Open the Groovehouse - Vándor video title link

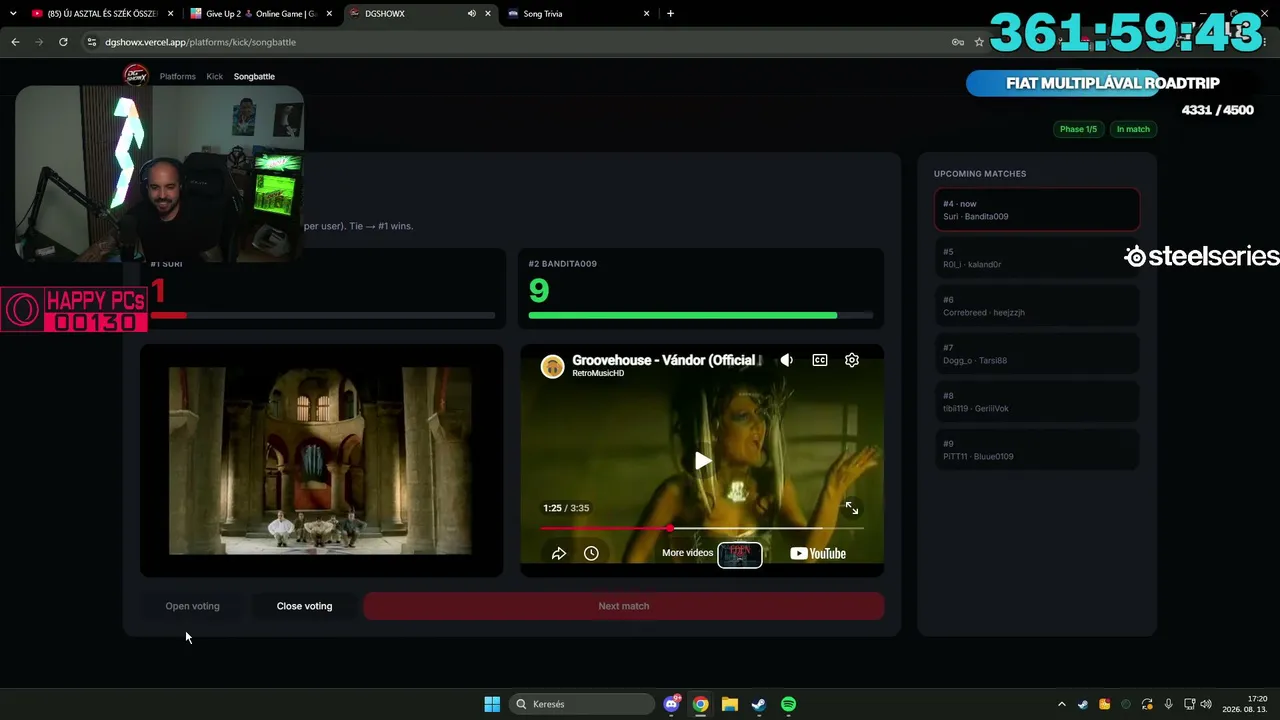click(667, 360)
